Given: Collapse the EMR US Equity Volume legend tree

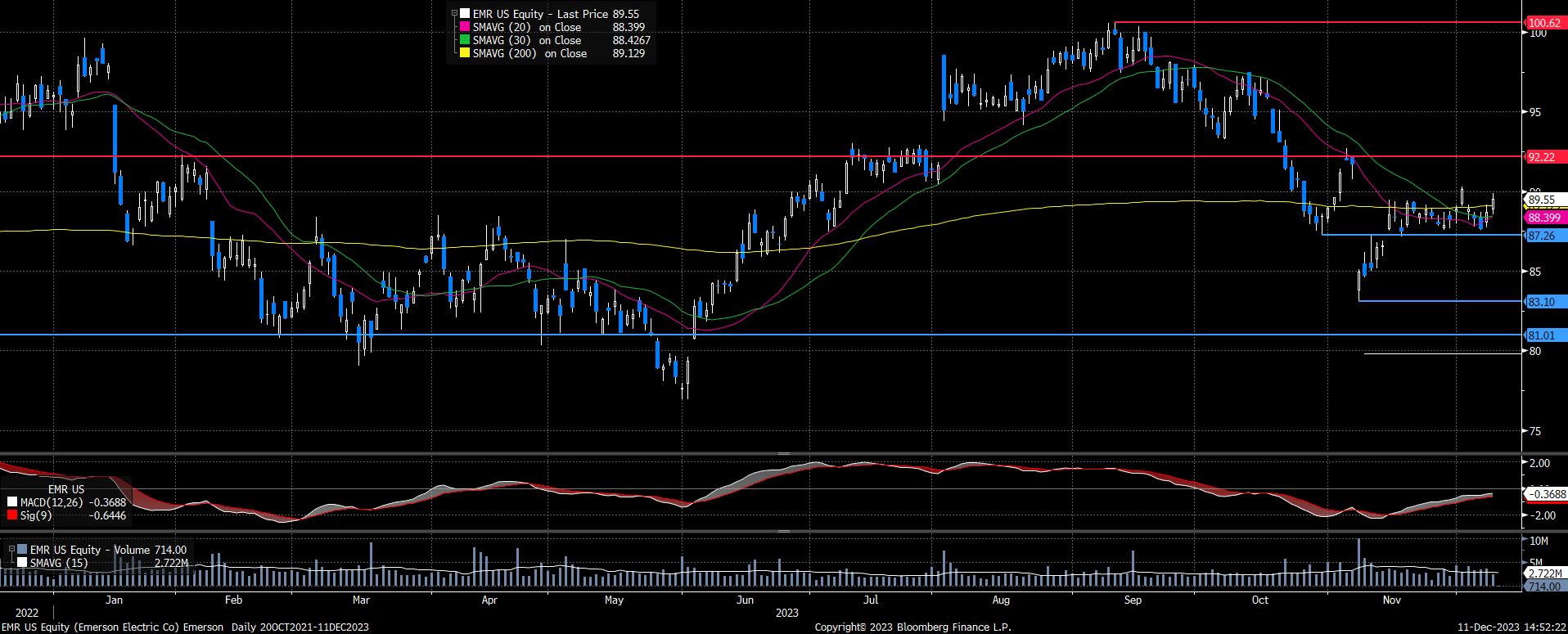Looking at the screenshot, I should [11, 550].
